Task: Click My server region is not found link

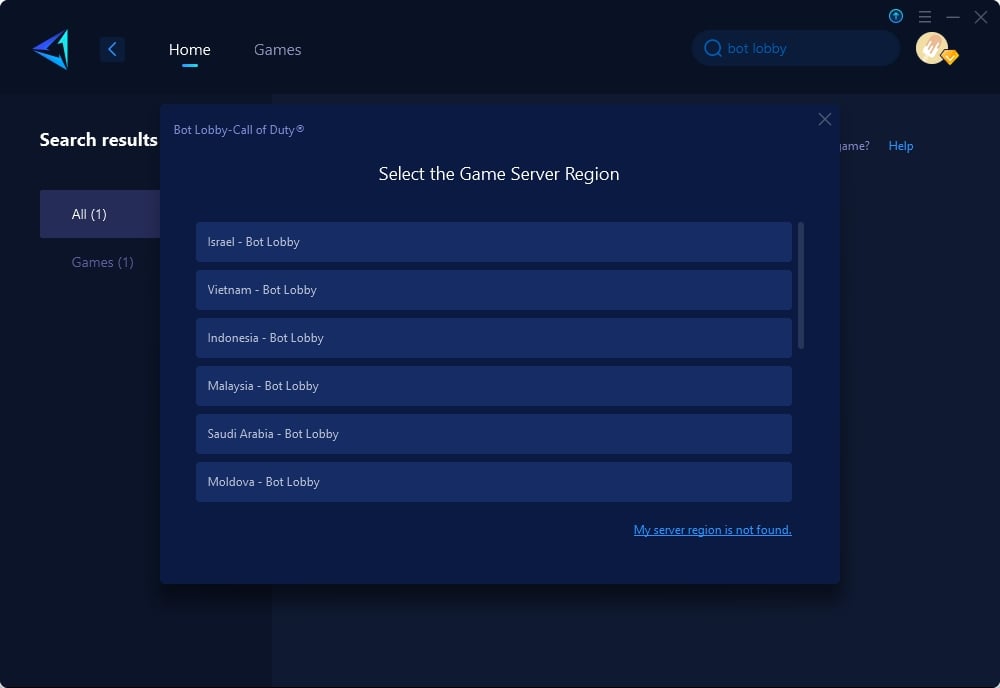Action: pos(712,530)
